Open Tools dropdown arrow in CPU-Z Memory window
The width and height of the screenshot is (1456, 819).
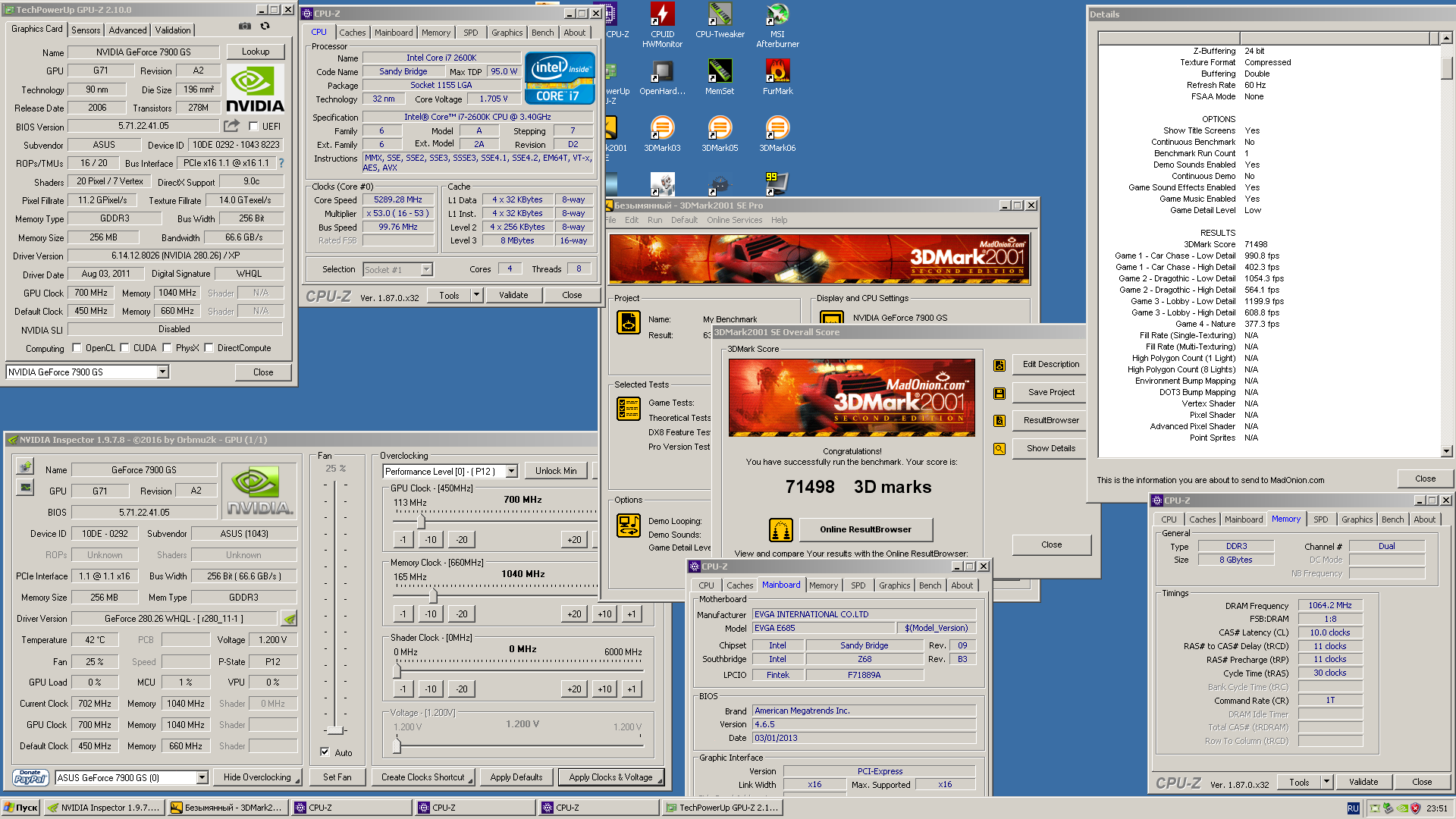click(x=1326, y=782)
